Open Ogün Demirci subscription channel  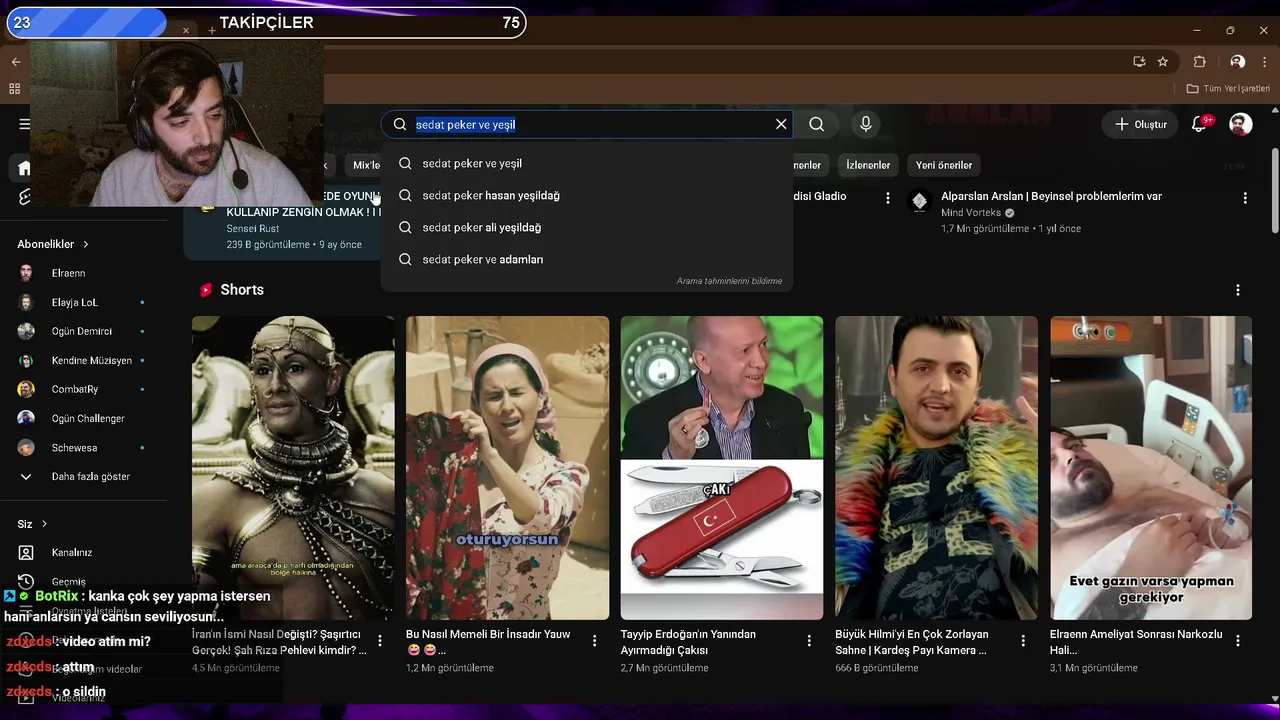click(84, 331)
